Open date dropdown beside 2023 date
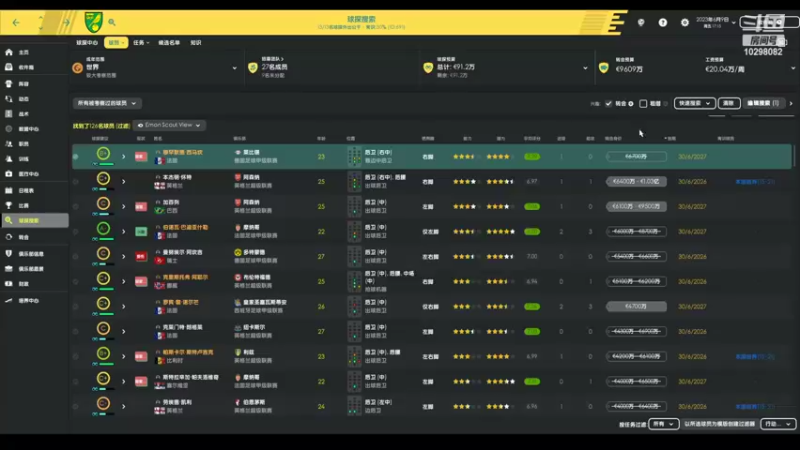 click(x=734, y=22)
